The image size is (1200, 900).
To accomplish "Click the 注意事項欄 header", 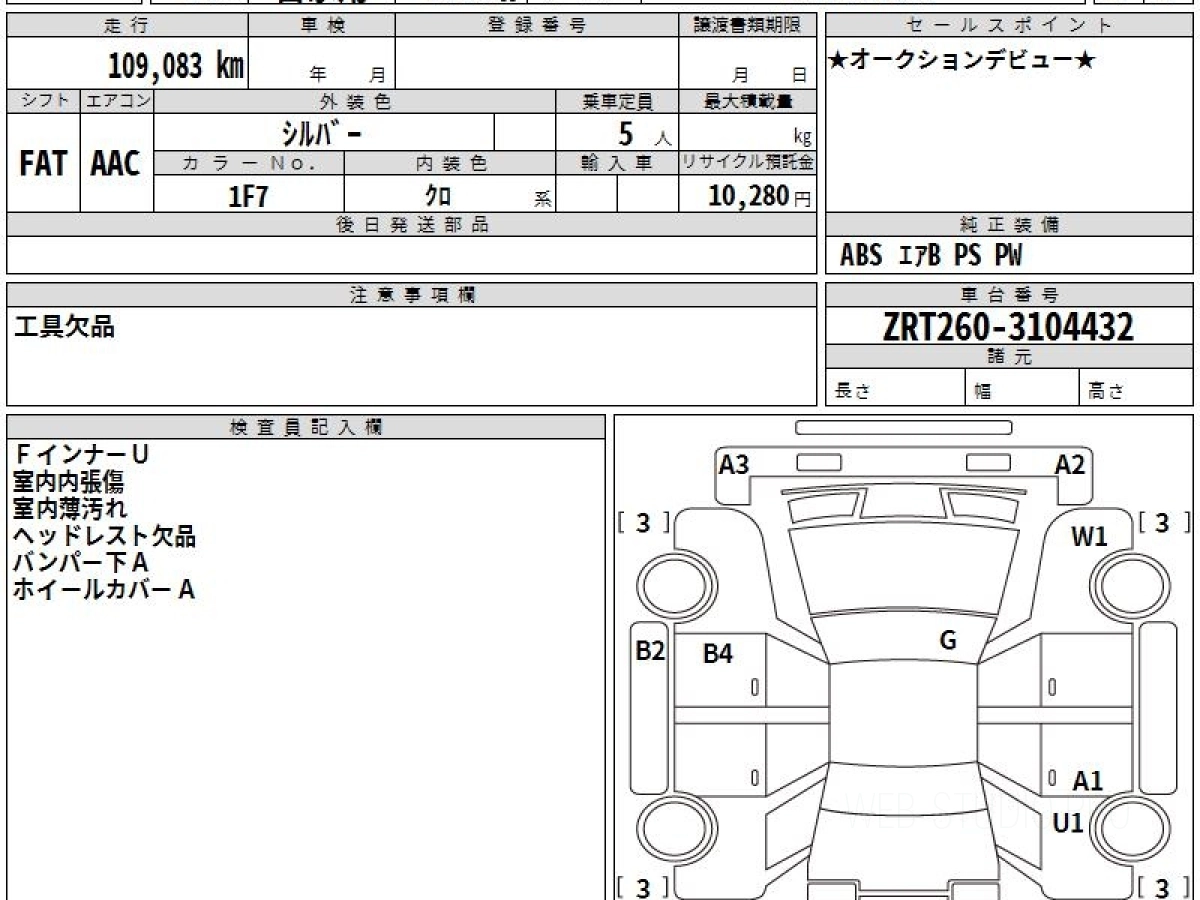I will coord(412,295).
